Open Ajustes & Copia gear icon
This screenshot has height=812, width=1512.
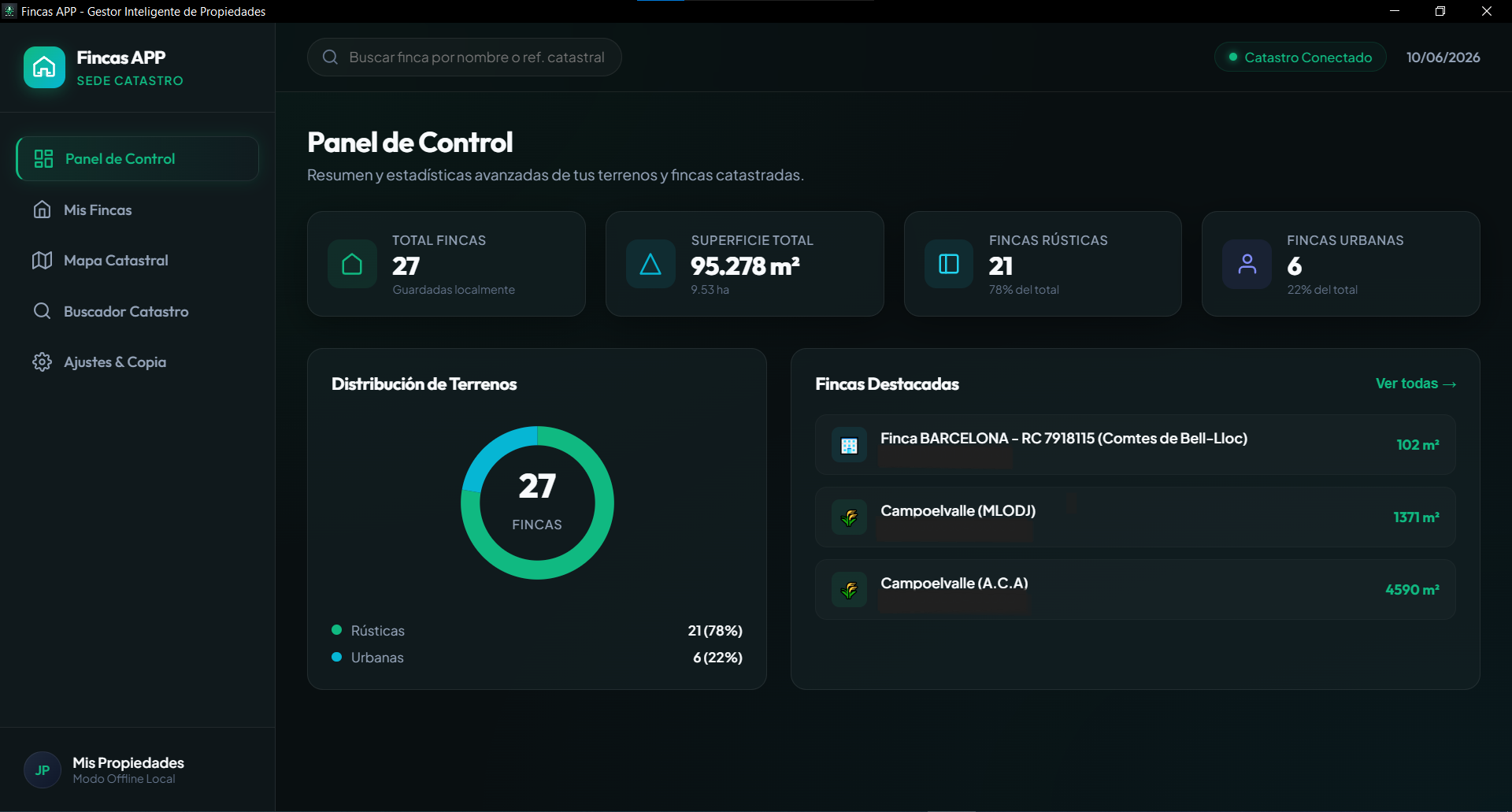pos(43,362)
